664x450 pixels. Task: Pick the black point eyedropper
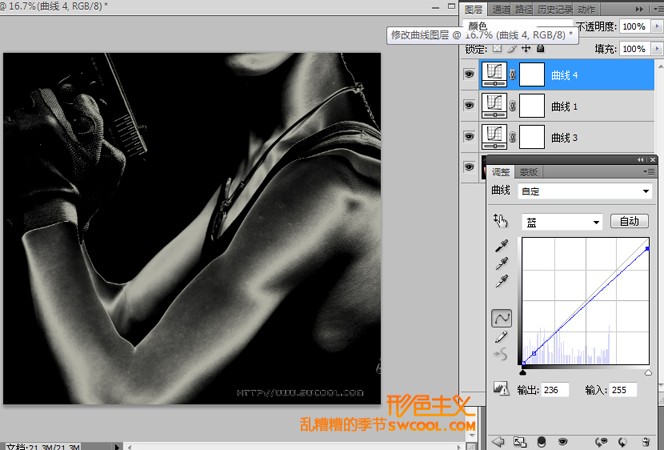pos(501,246)
